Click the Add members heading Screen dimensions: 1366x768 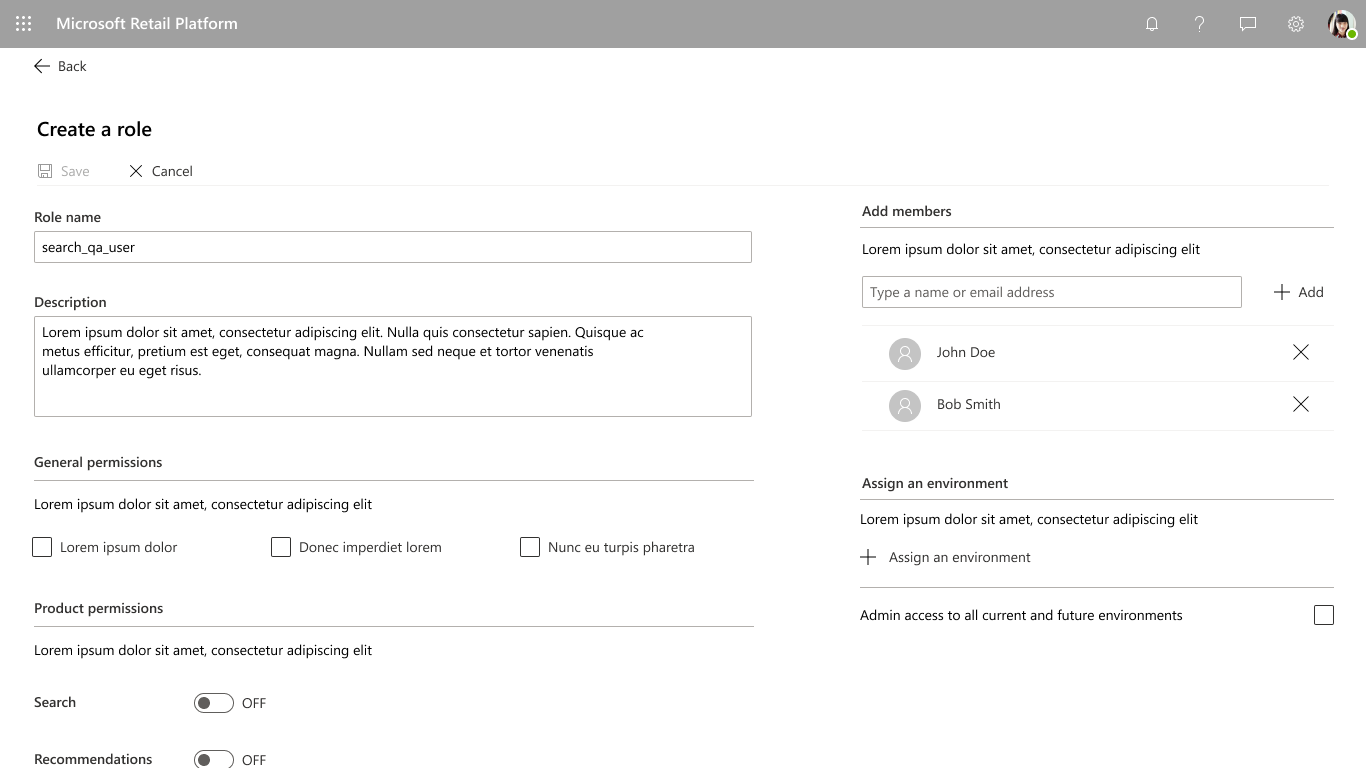(x=907, y=211)
